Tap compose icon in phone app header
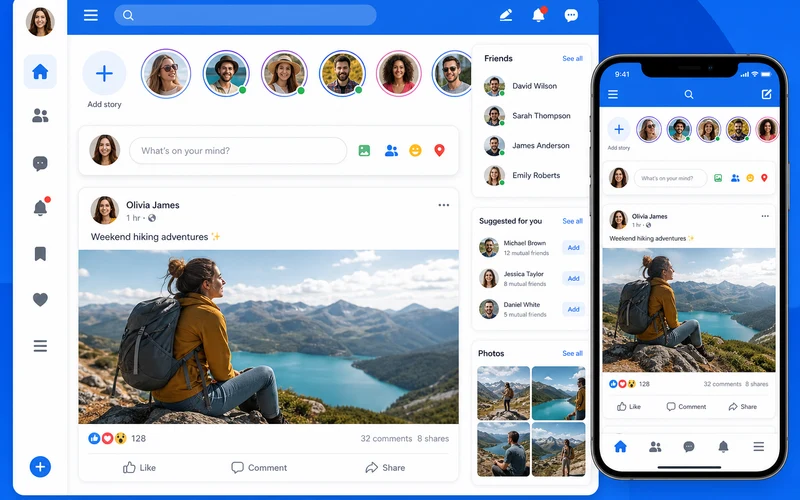Image resolution: width=800 pixels, height=500 pixels. pyautogui.click(x=766, y=94)
